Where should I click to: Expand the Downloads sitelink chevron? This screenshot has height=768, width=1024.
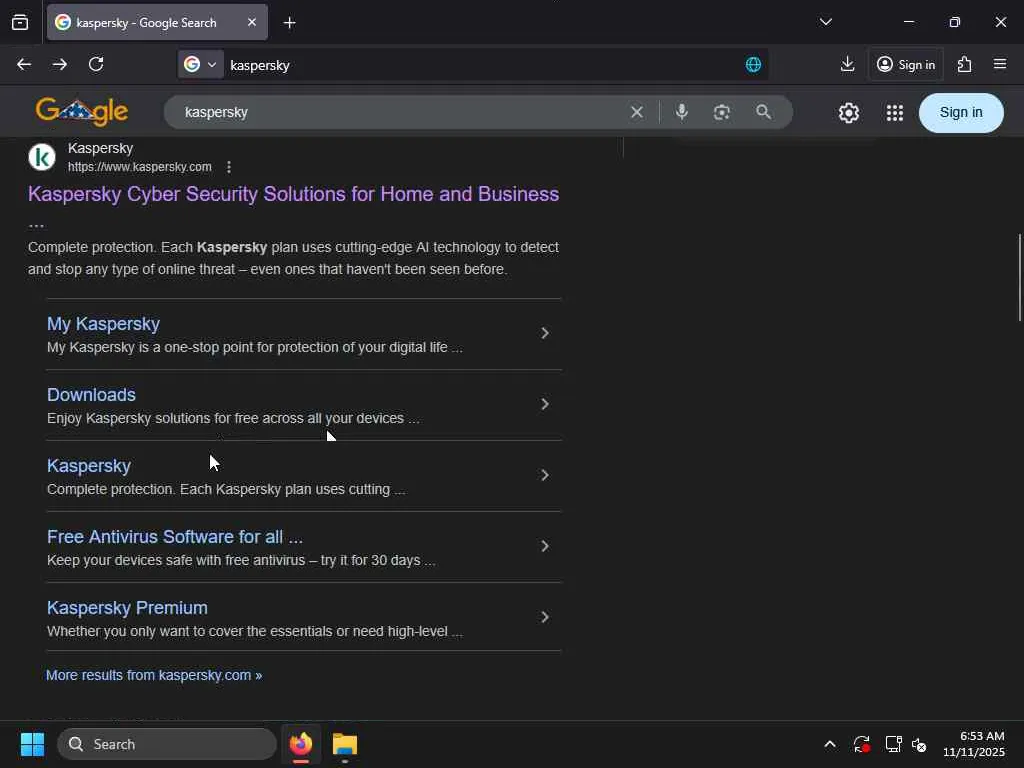(x=545, y=404)
